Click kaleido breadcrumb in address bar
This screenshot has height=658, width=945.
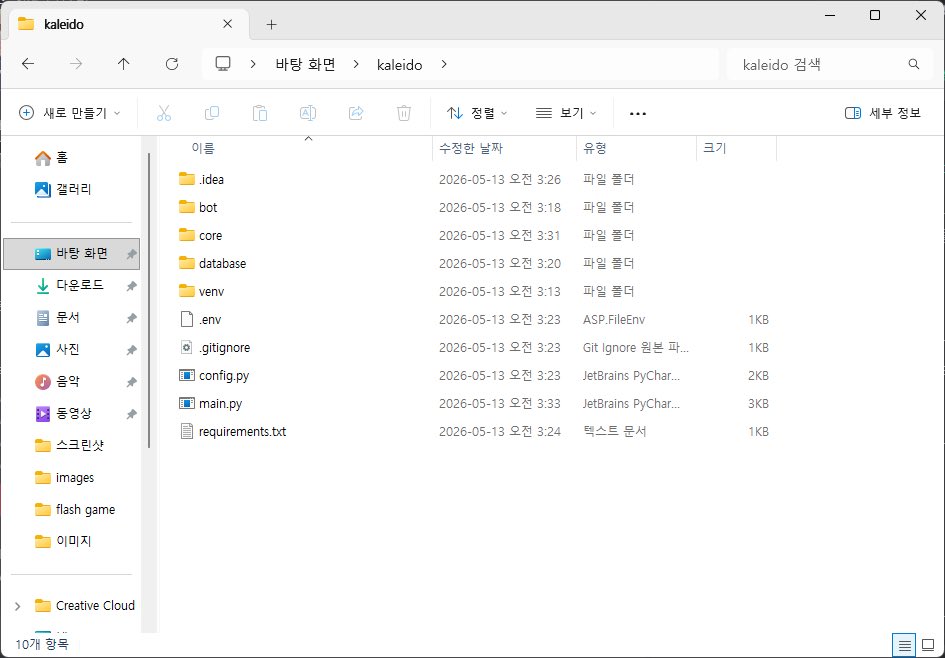(400, 64)
